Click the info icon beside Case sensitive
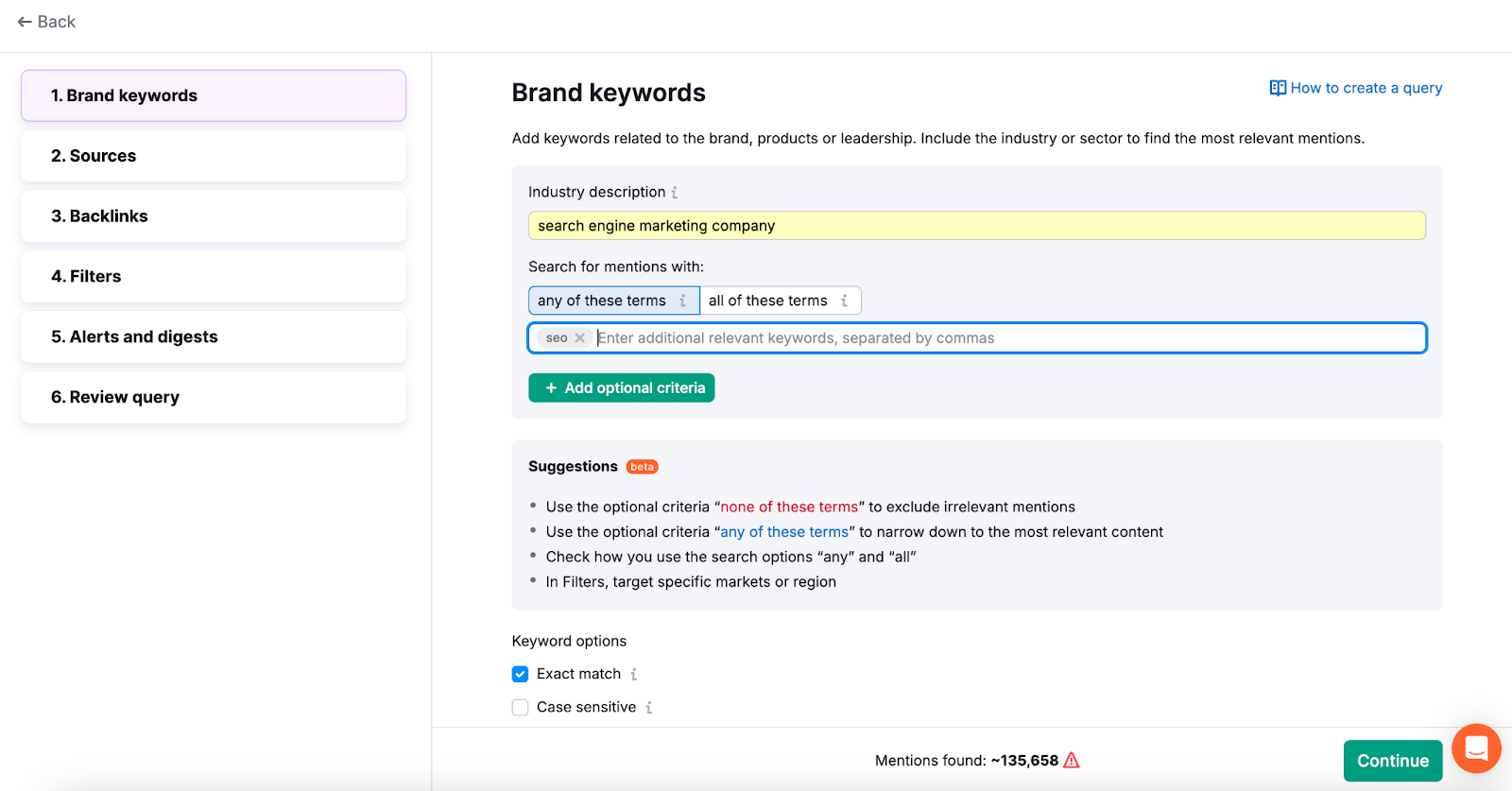The image size is (1512, 791). click(648, 708)
